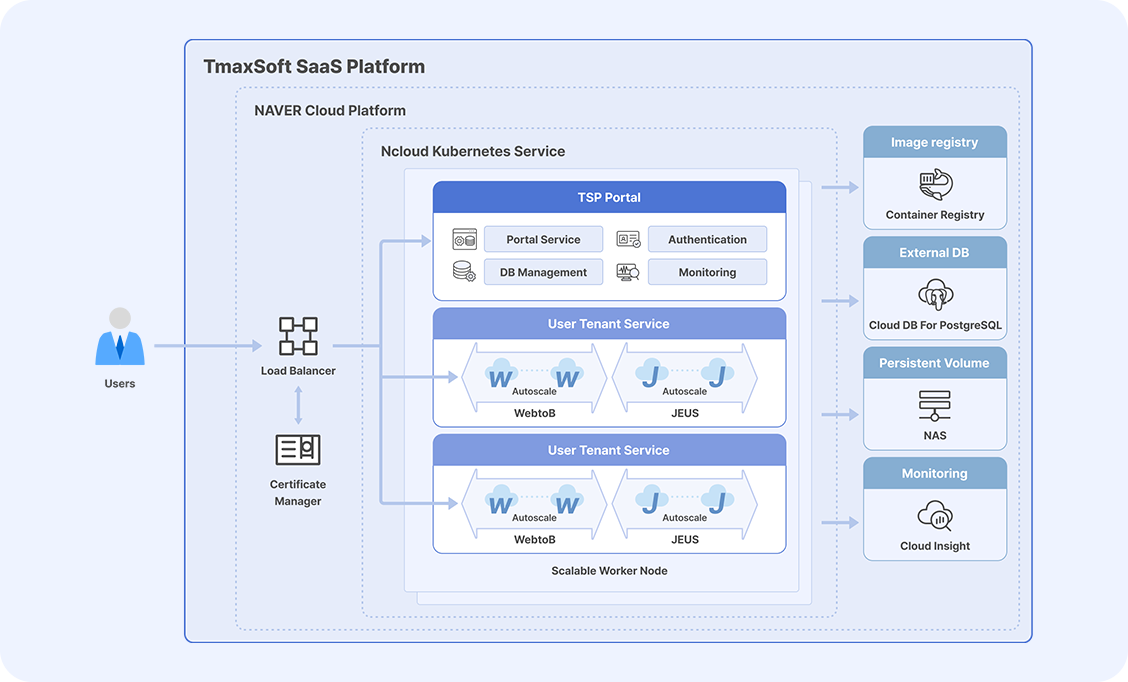Click the Portal Service button

543,239
